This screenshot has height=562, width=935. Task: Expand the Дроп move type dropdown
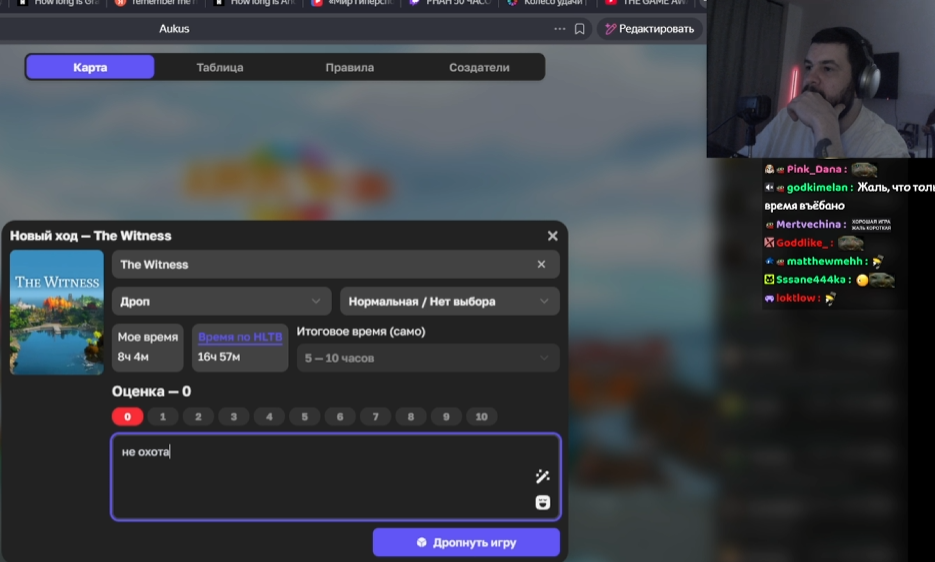221,301
